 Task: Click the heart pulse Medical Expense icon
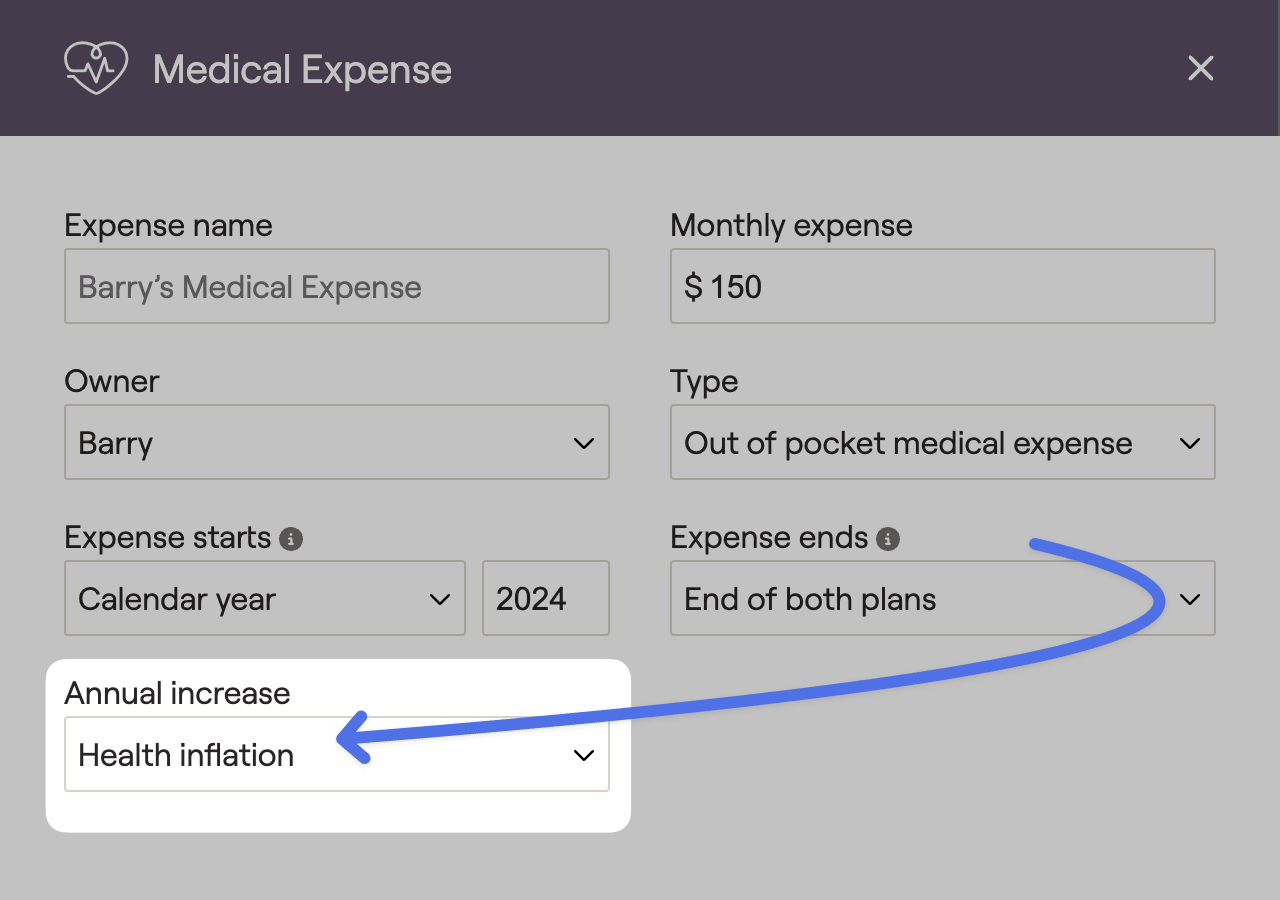click(x=96, y=68)
